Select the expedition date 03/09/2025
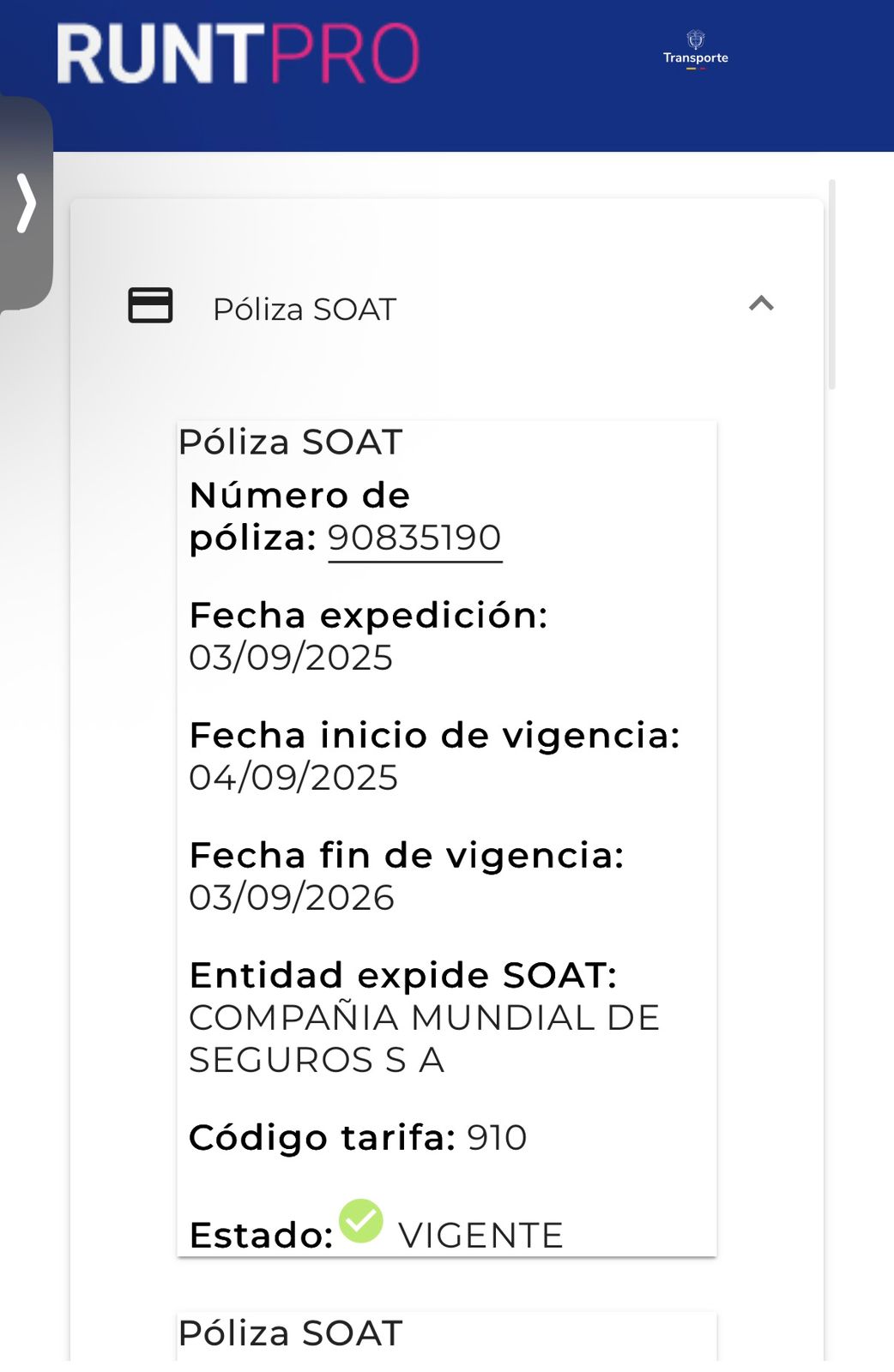Image resolution: width=894 pixels, height=1372 pixels. tap(291, 658)
